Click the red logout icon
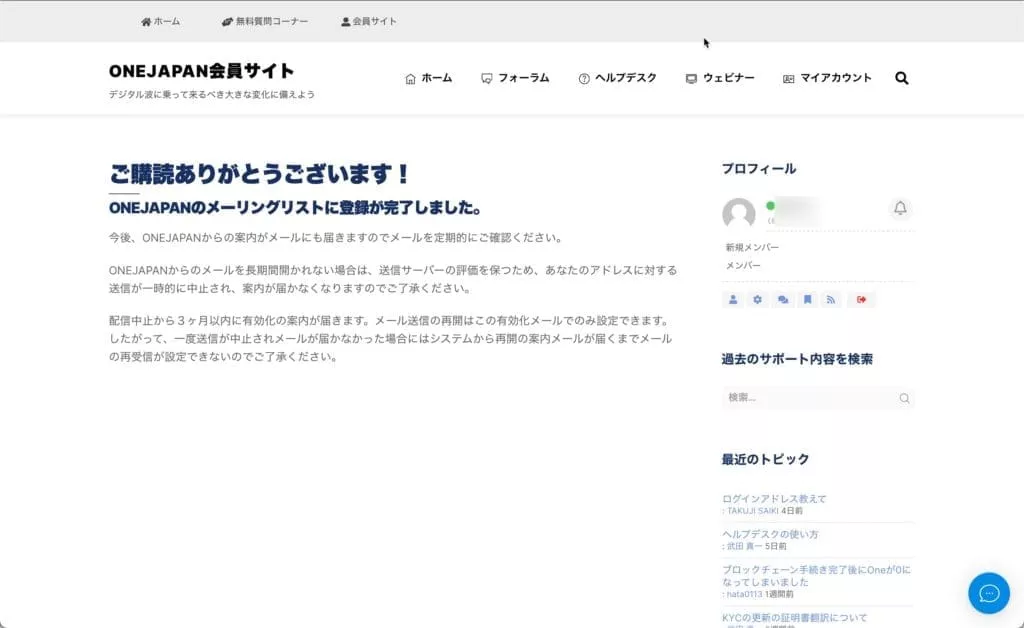This screenshot has height=628, width=1024. [x=861, y=299]
